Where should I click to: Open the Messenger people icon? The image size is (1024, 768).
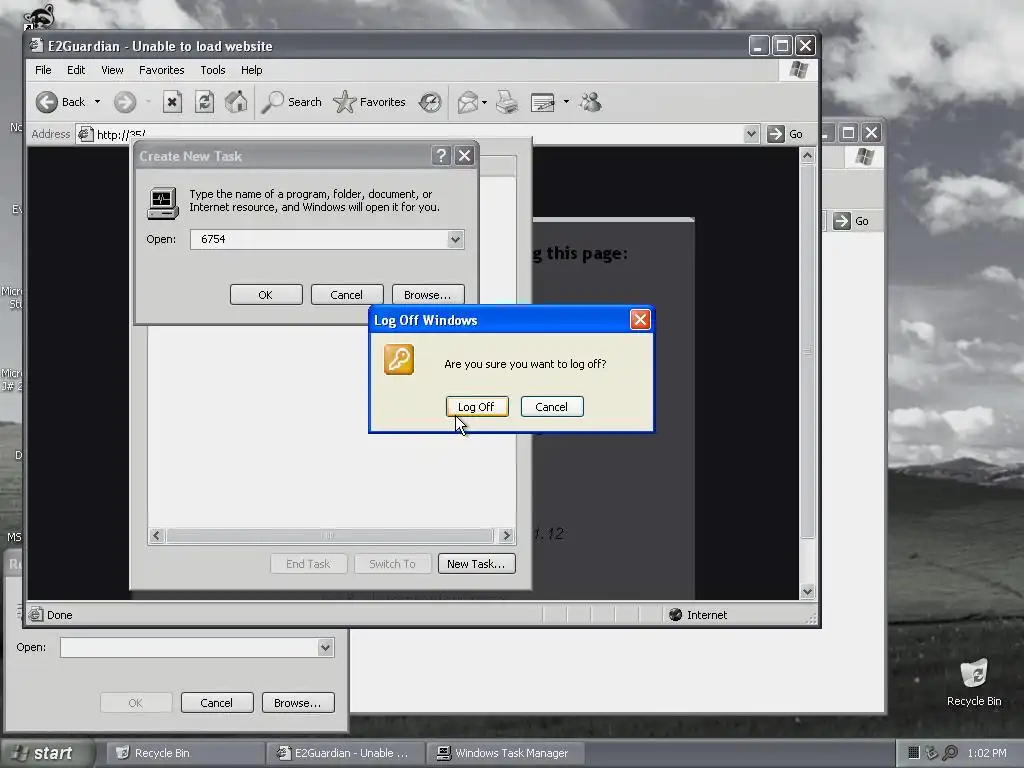(x=590, y=102)
